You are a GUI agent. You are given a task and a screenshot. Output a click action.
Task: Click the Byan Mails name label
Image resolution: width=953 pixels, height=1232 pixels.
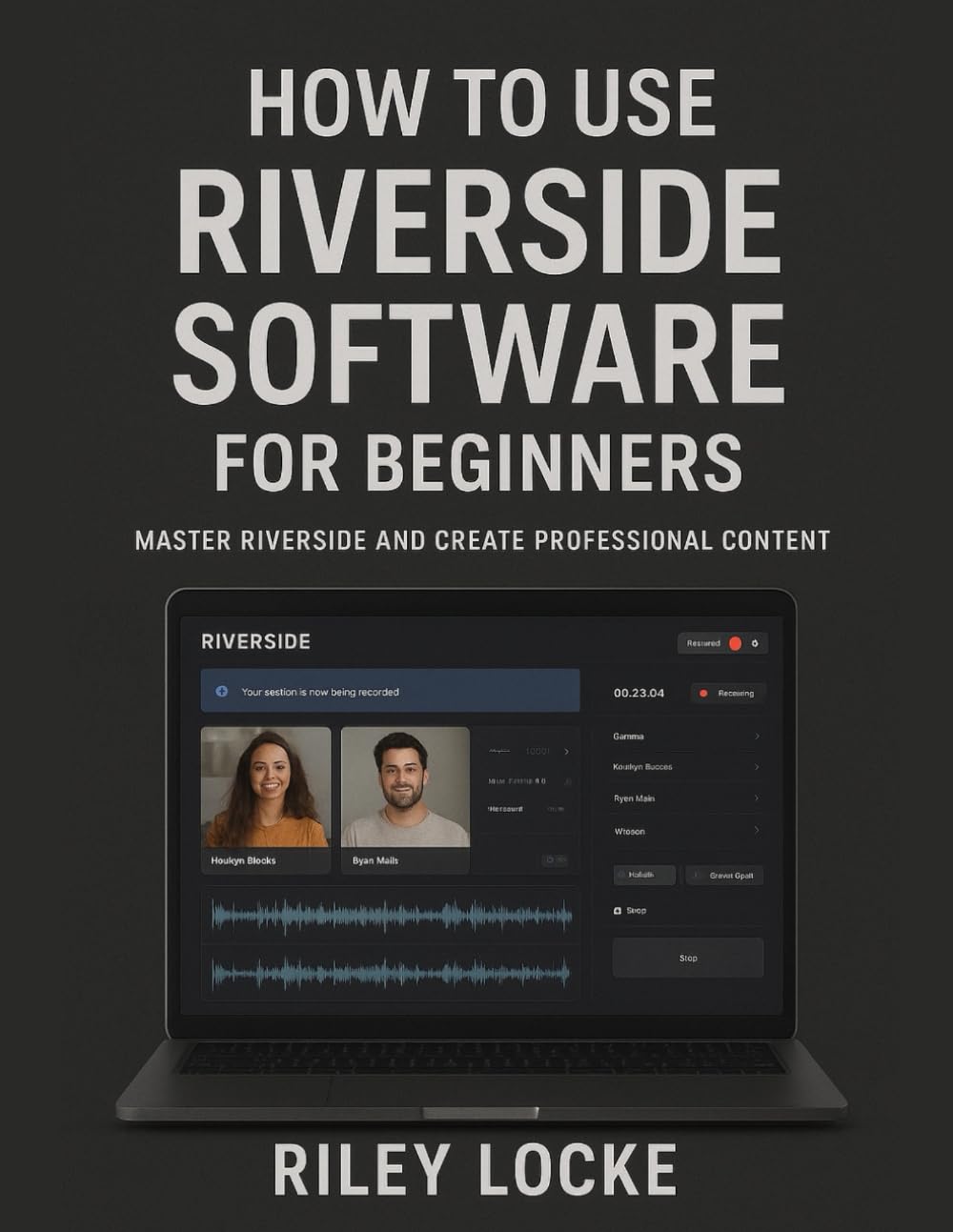[375, 860]
